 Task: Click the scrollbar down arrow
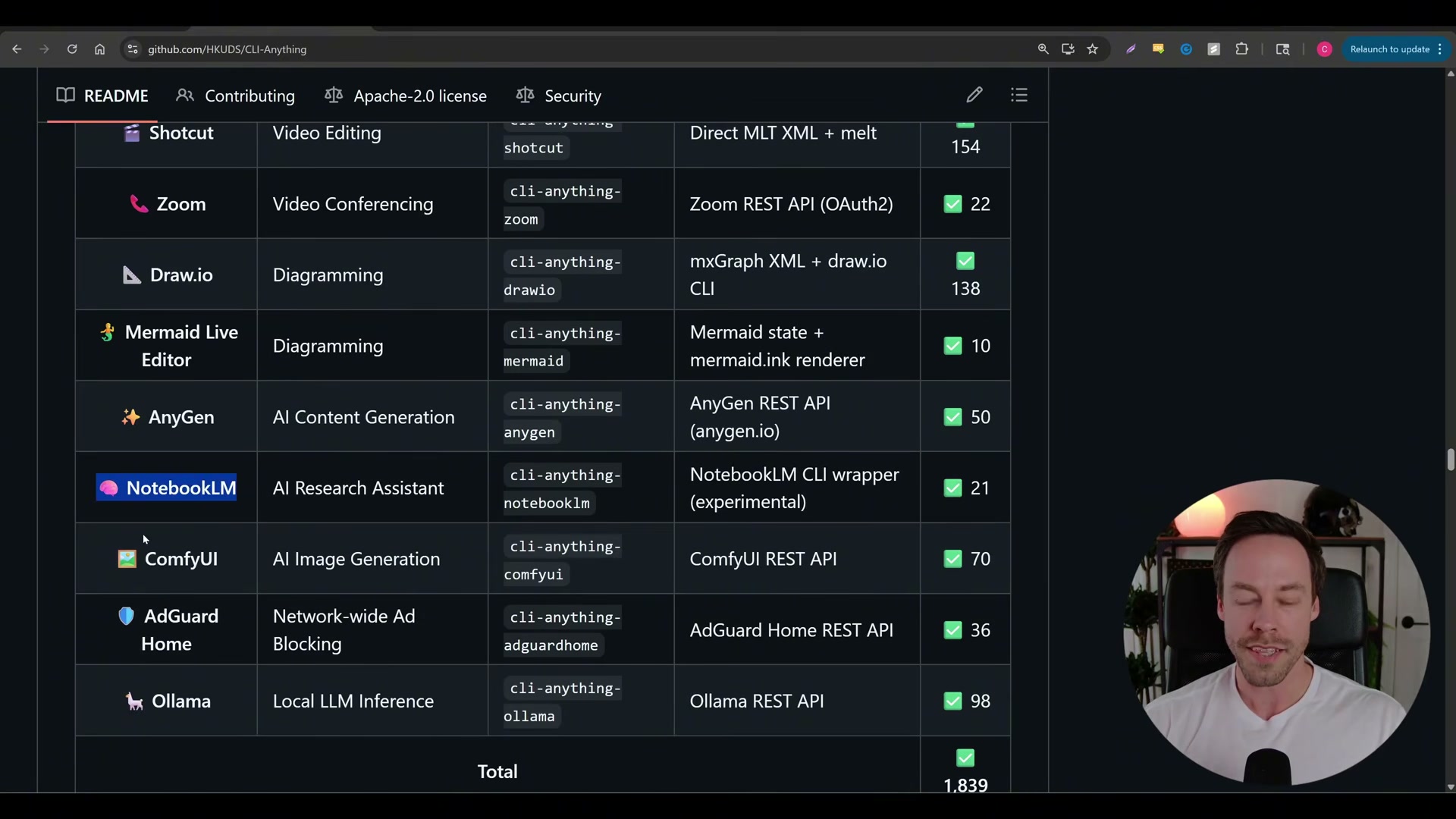[1450, 787]
